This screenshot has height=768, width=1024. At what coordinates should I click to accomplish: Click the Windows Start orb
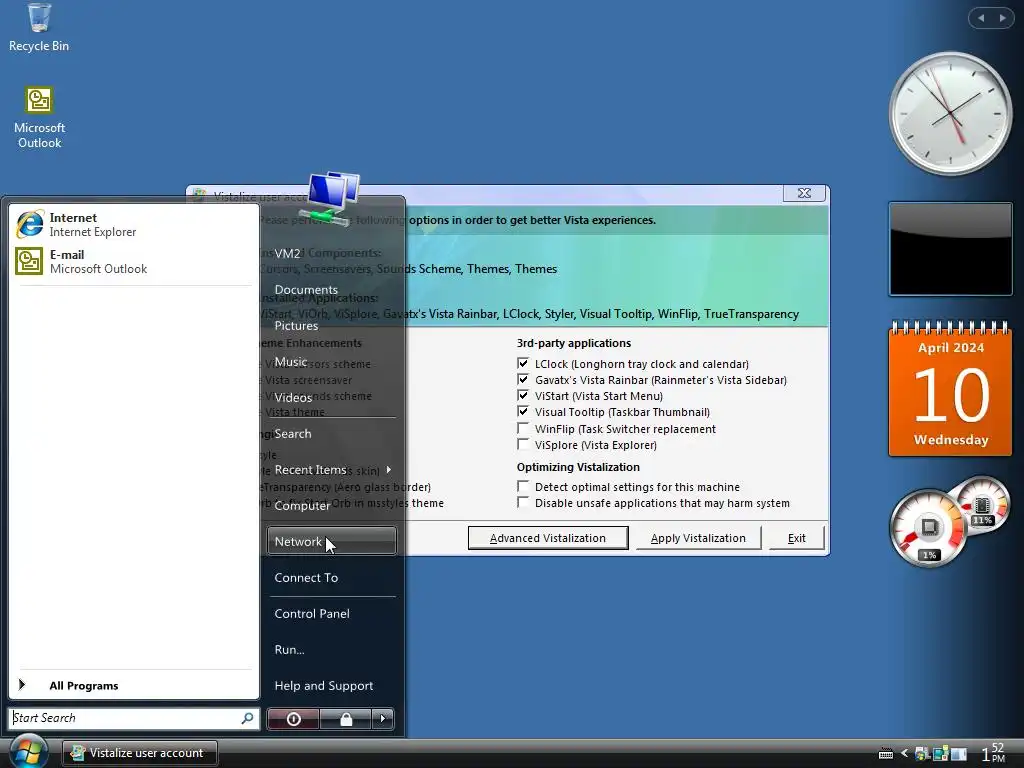click(27, 751)
